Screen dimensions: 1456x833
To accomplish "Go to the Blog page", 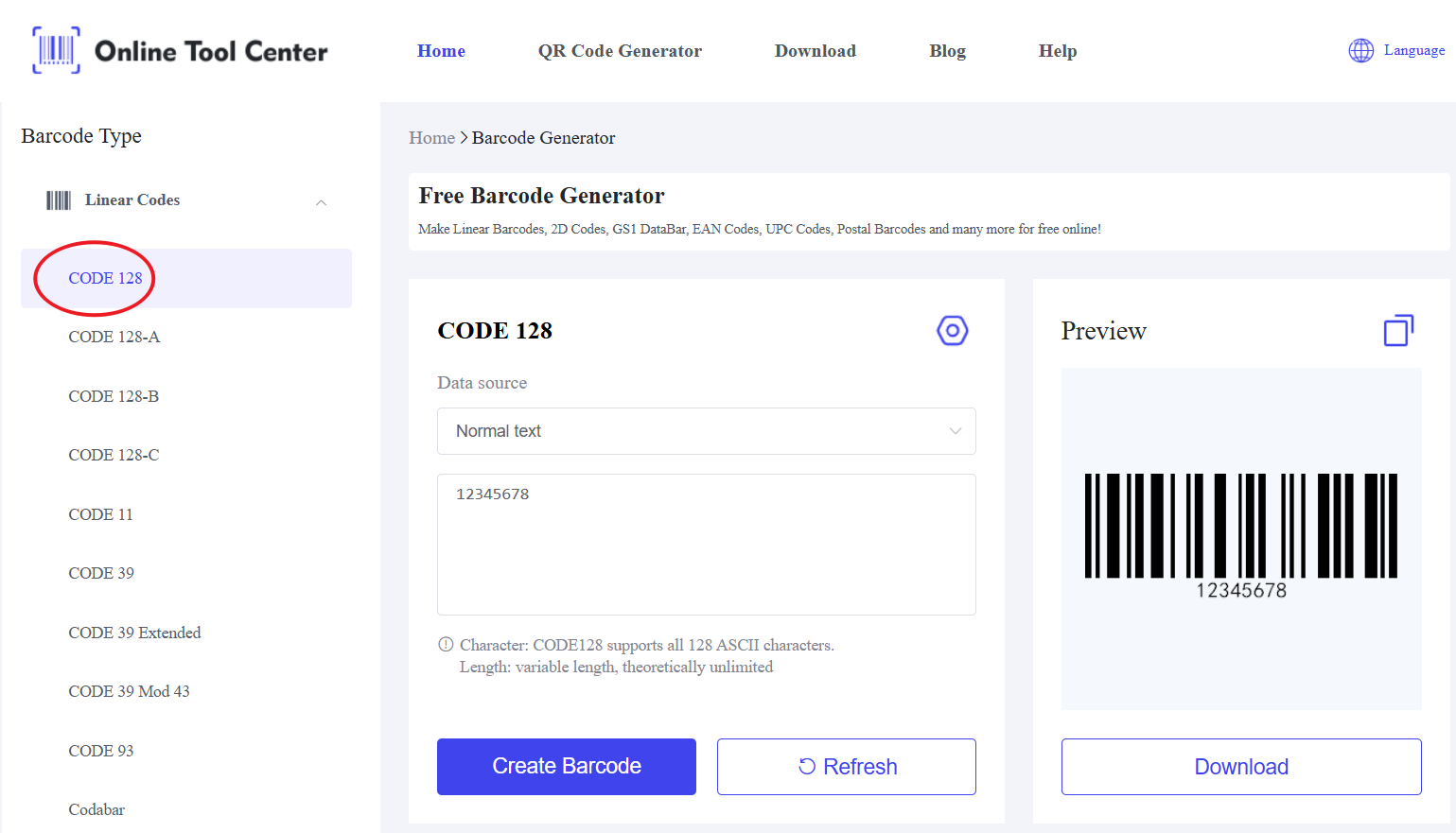I will (947, 51).
